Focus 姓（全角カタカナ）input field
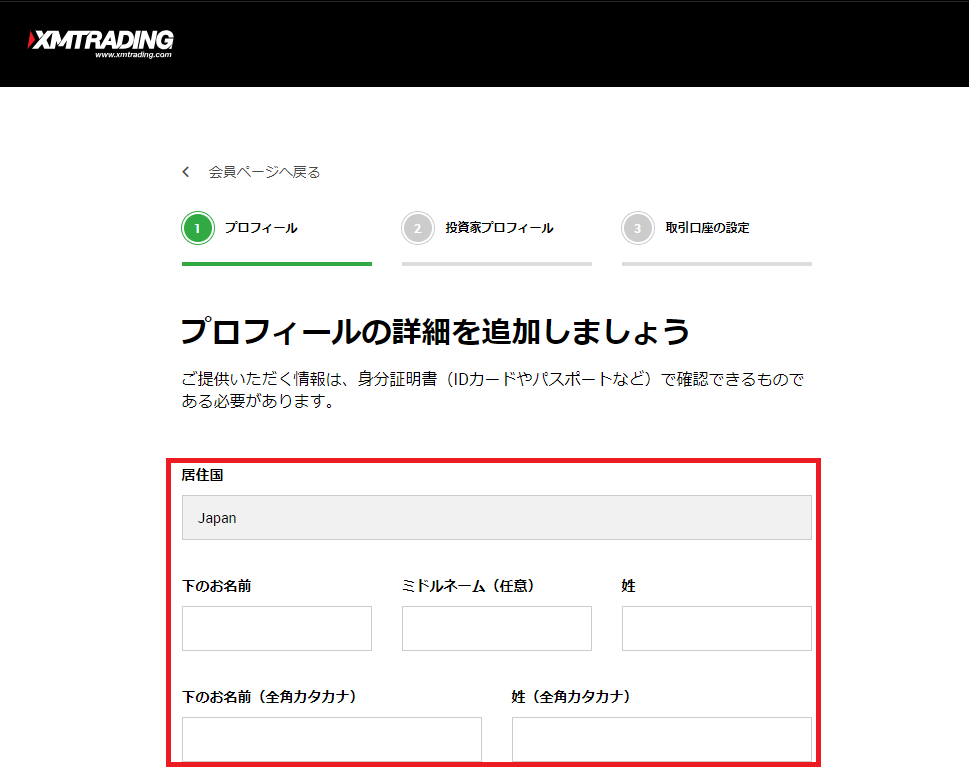This screenshot has height=770, width=969. coord(662,739)
